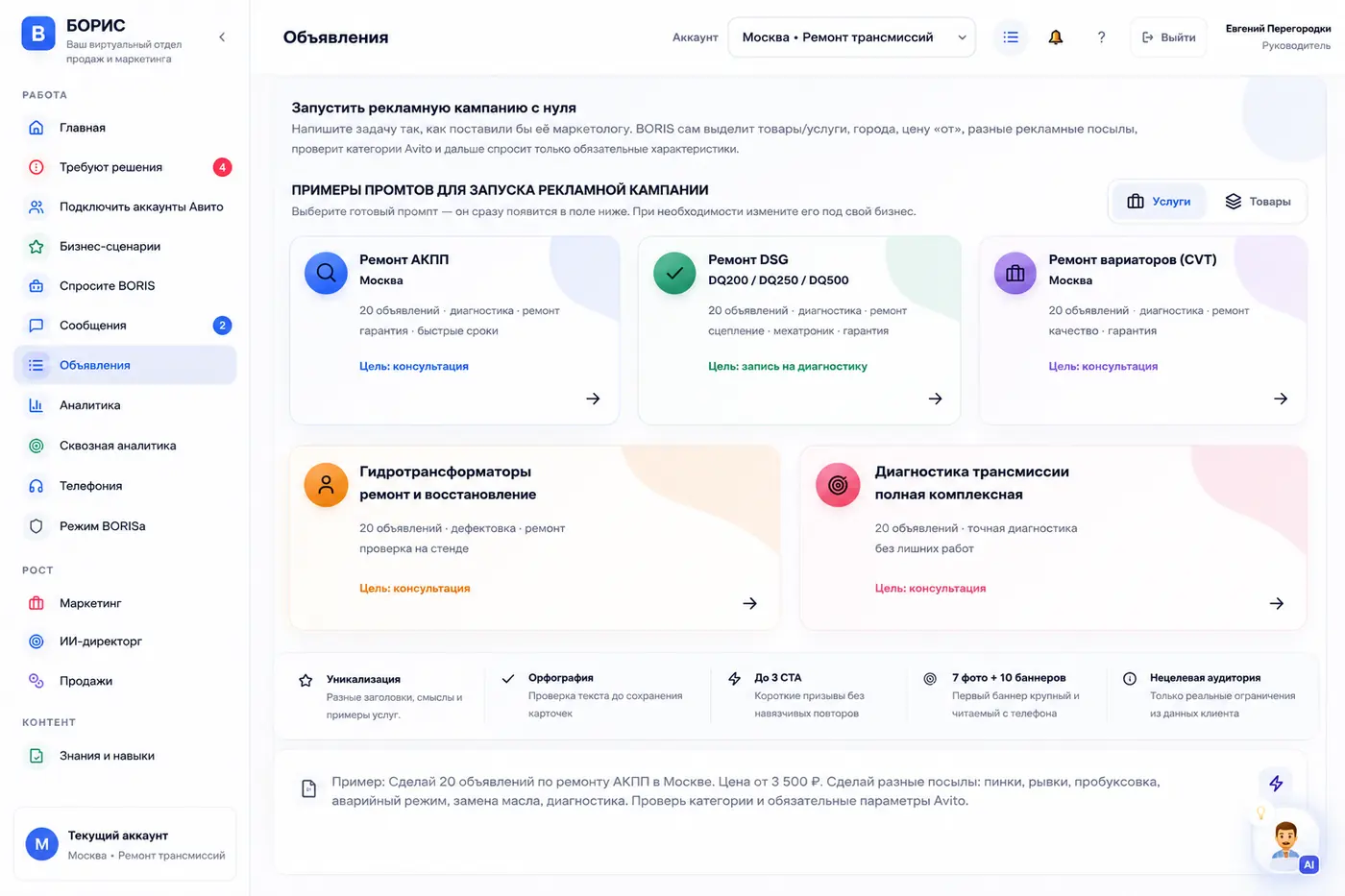
Task: Open the Аккаунт dropdown Москва • Ремонт трансмиссий
Action: [851, 37]
